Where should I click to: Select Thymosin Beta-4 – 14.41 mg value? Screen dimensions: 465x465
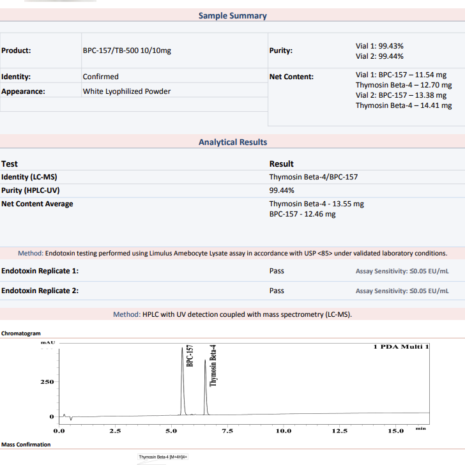[404, 106]
